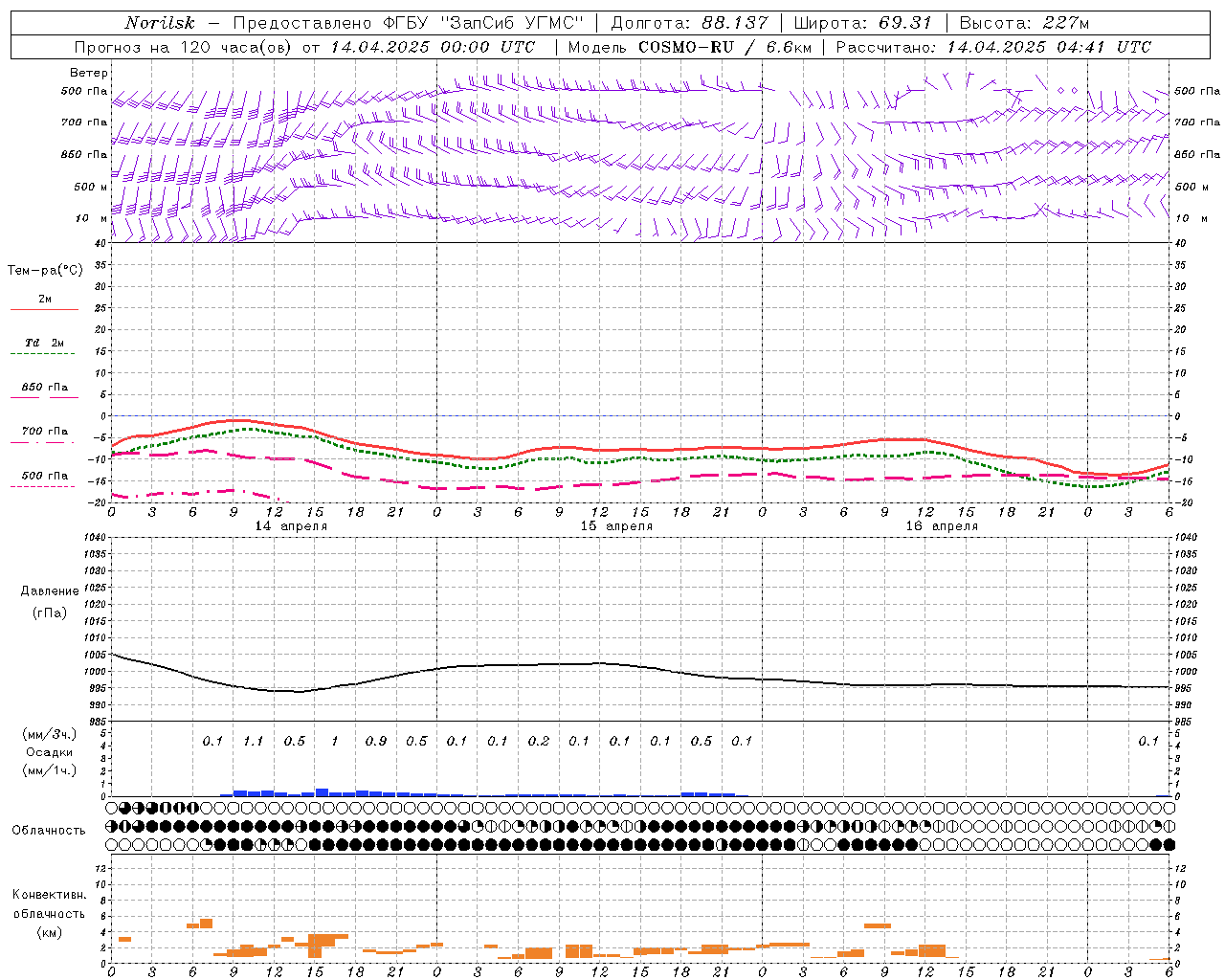The height and width of the screenshot is (980, 1225).
Task: Click the "0.9" precipitation amount value
Action: click(376, 741)
